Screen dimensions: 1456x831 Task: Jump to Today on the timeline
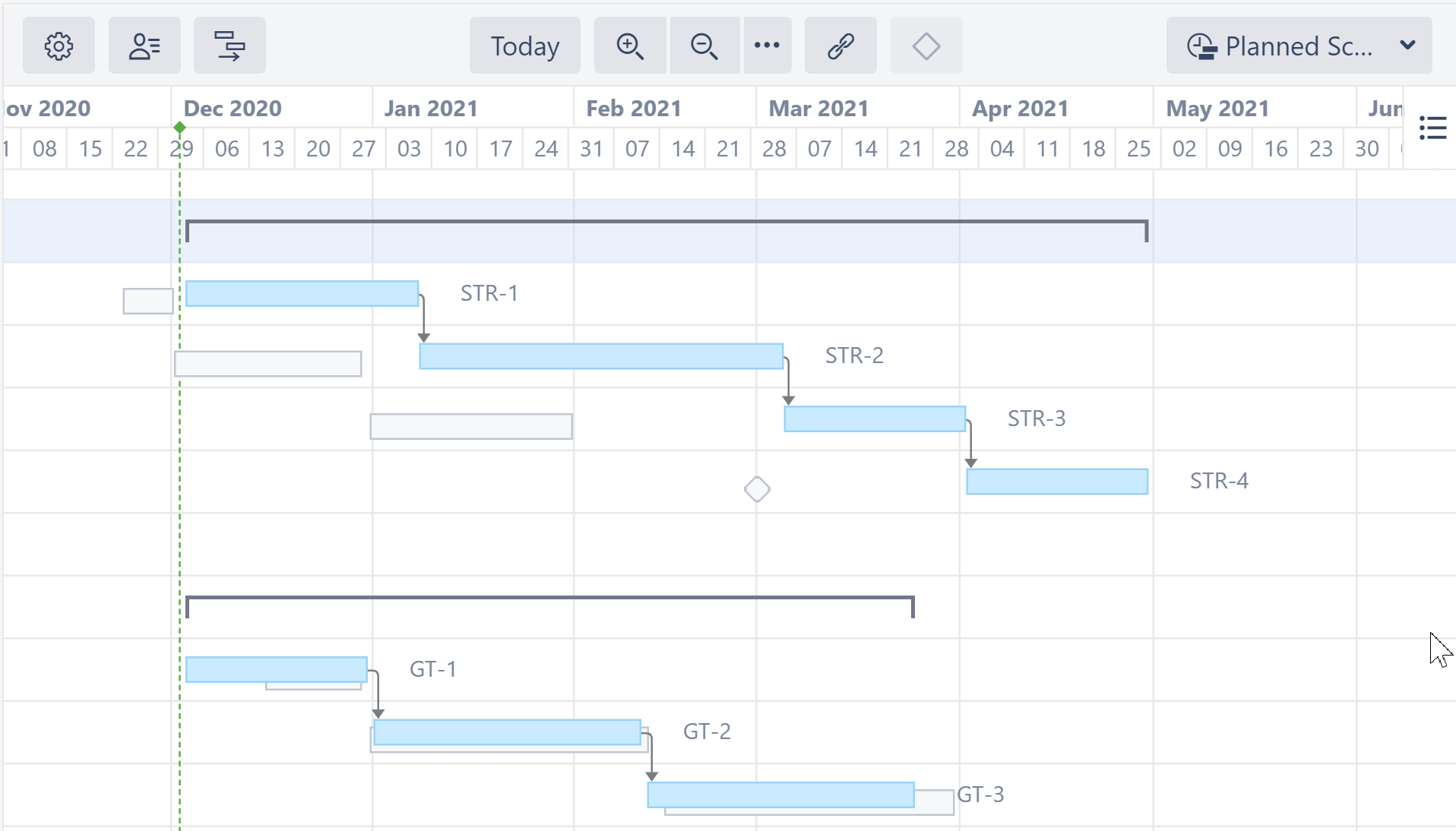[x=524, y=46]
